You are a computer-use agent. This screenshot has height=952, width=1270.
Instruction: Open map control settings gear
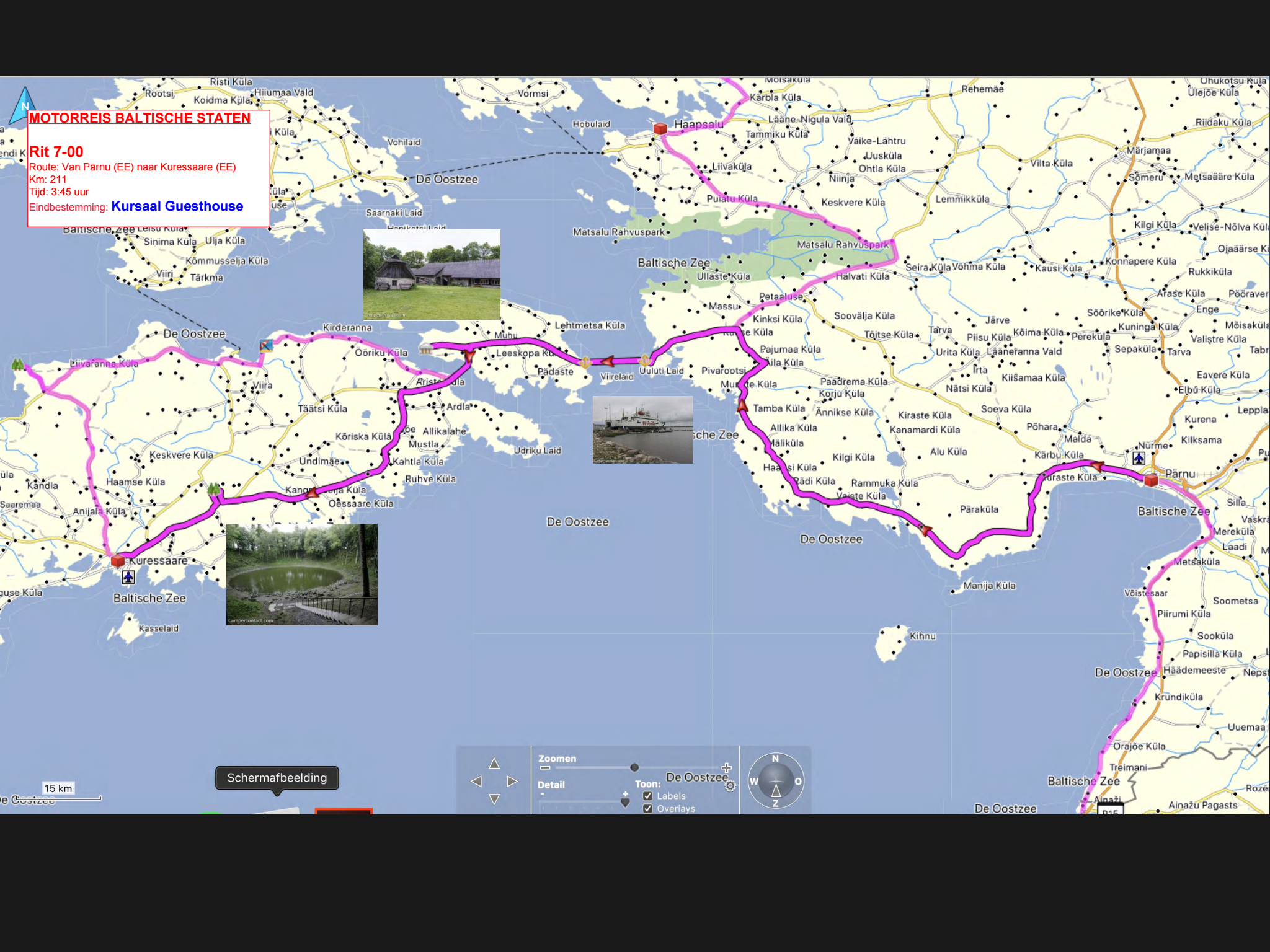tap(730, 786)
